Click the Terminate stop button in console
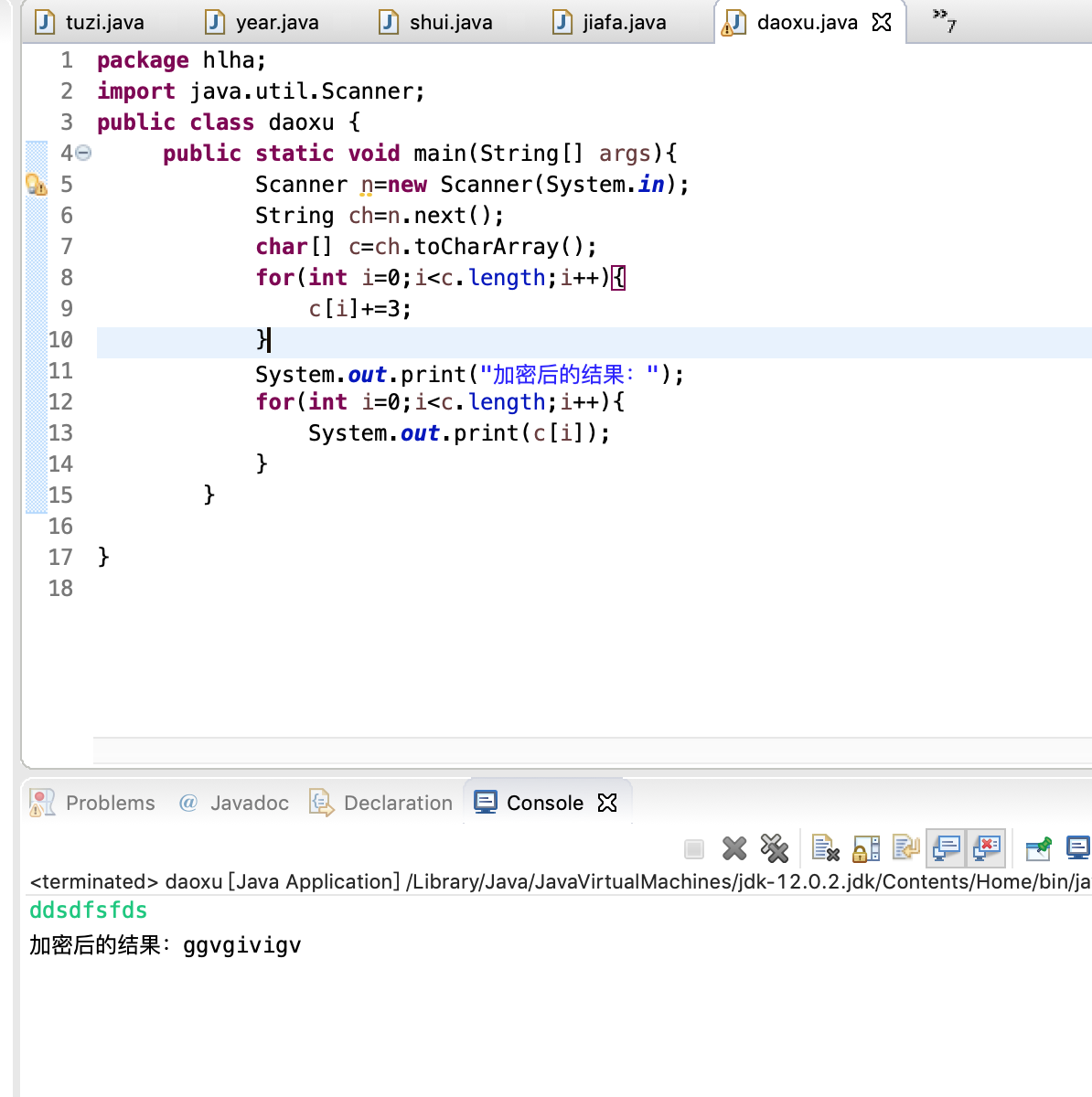The height and width of the screenshot is (1097, 1092). pos(694,849)
